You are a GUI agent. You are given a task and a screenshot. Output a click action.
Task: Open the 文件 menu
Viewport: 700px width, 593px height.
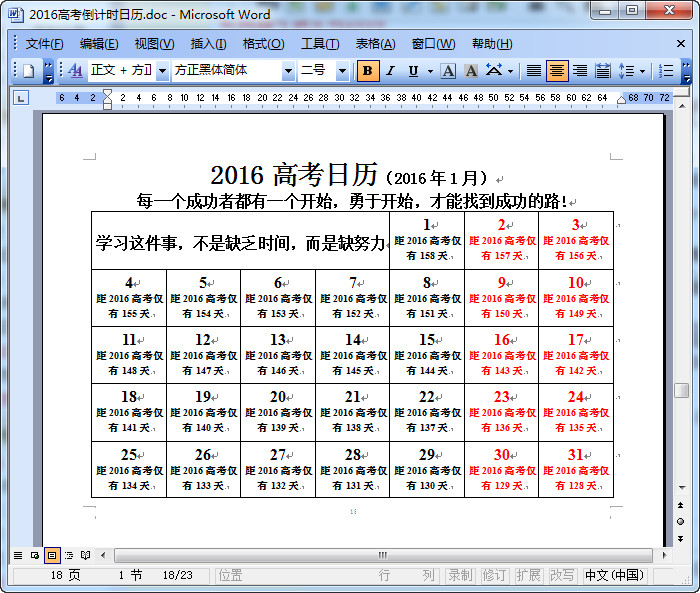point(45,44)
